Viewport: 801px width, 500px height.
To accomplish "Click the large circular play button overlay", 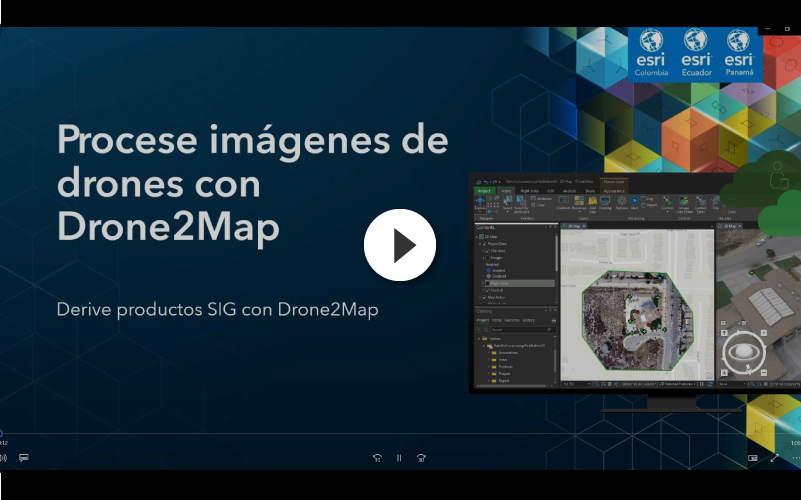I will (399, 245).
